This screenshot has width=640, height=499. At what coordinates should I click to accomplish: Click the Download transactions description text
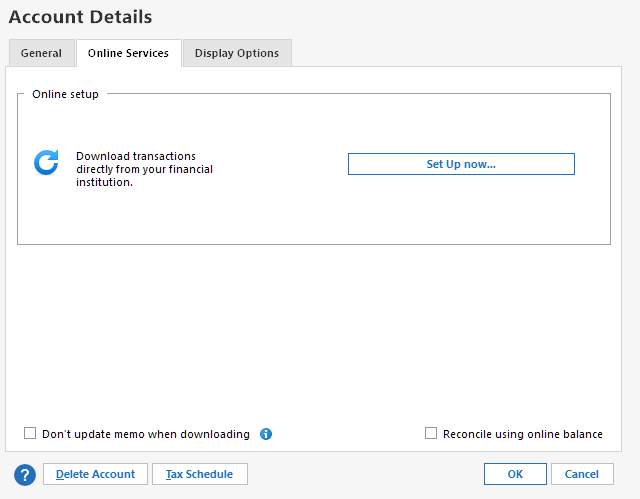point(136,157)
